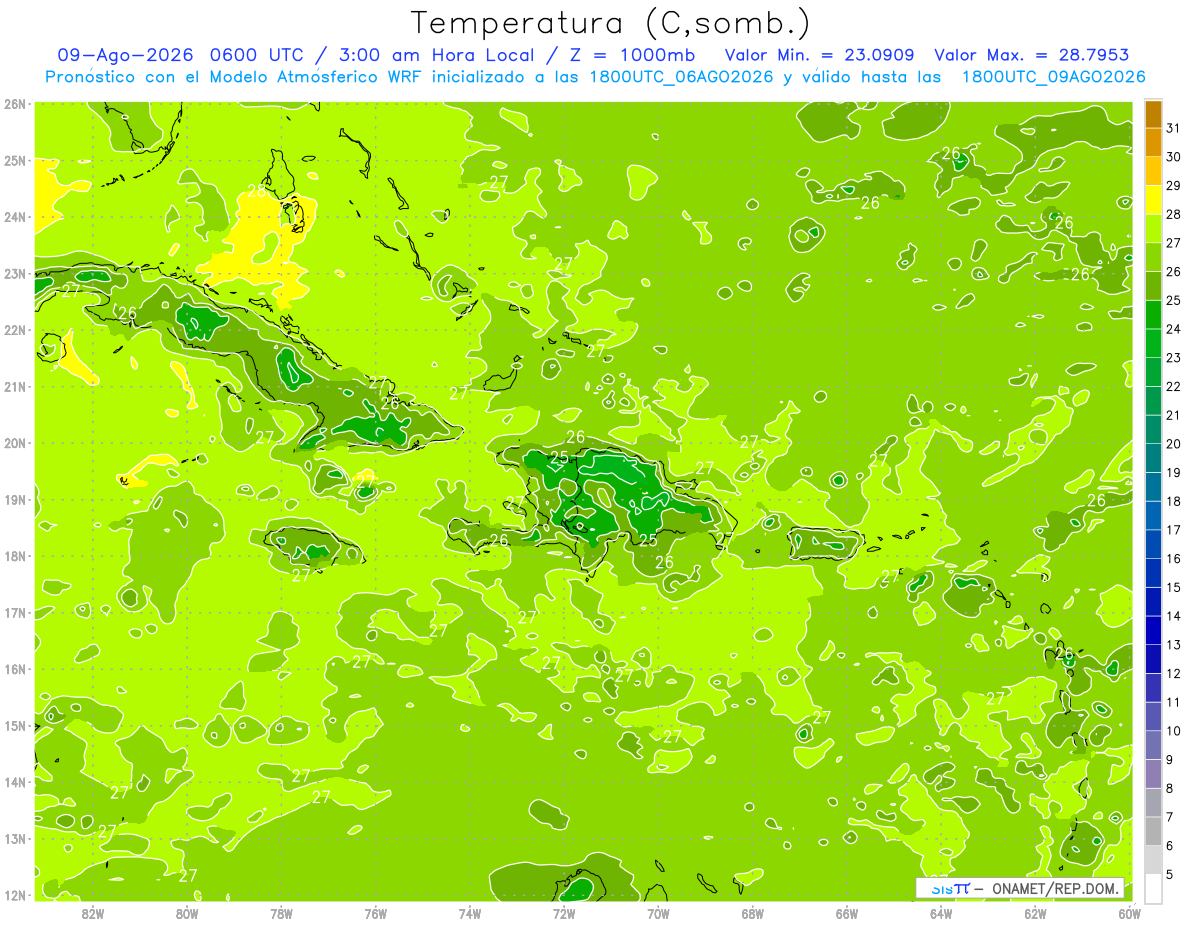Image resolution: width=1200 pixels, height=927 pixels.
Task: Click the 10 label on the color scale
Action: click(1174, 731)
